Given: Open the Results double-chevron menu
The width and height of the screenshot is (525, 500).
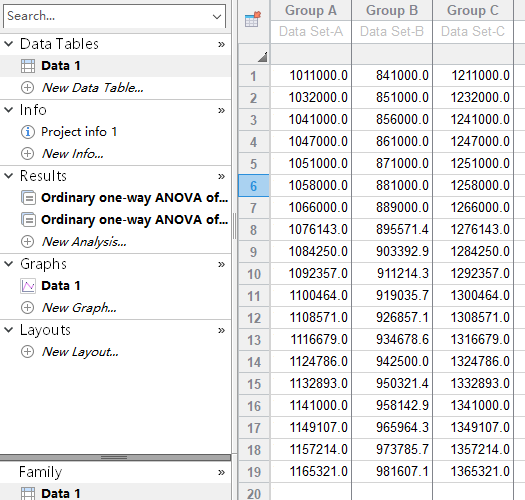Looking at the screenshot, I should (221, 176).
